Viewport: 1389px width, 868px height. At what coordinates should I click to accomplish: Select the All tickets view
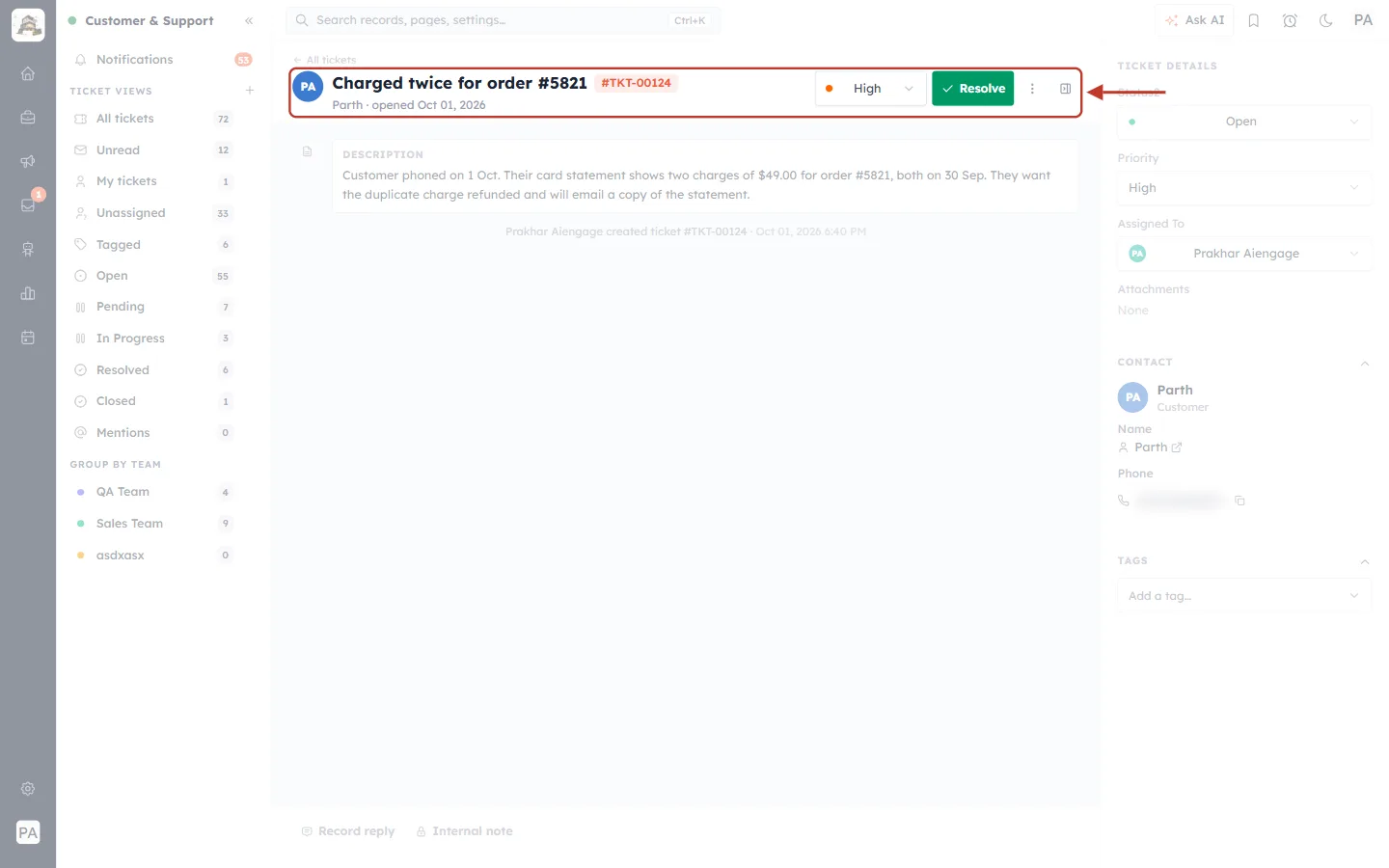coord(153,119)
